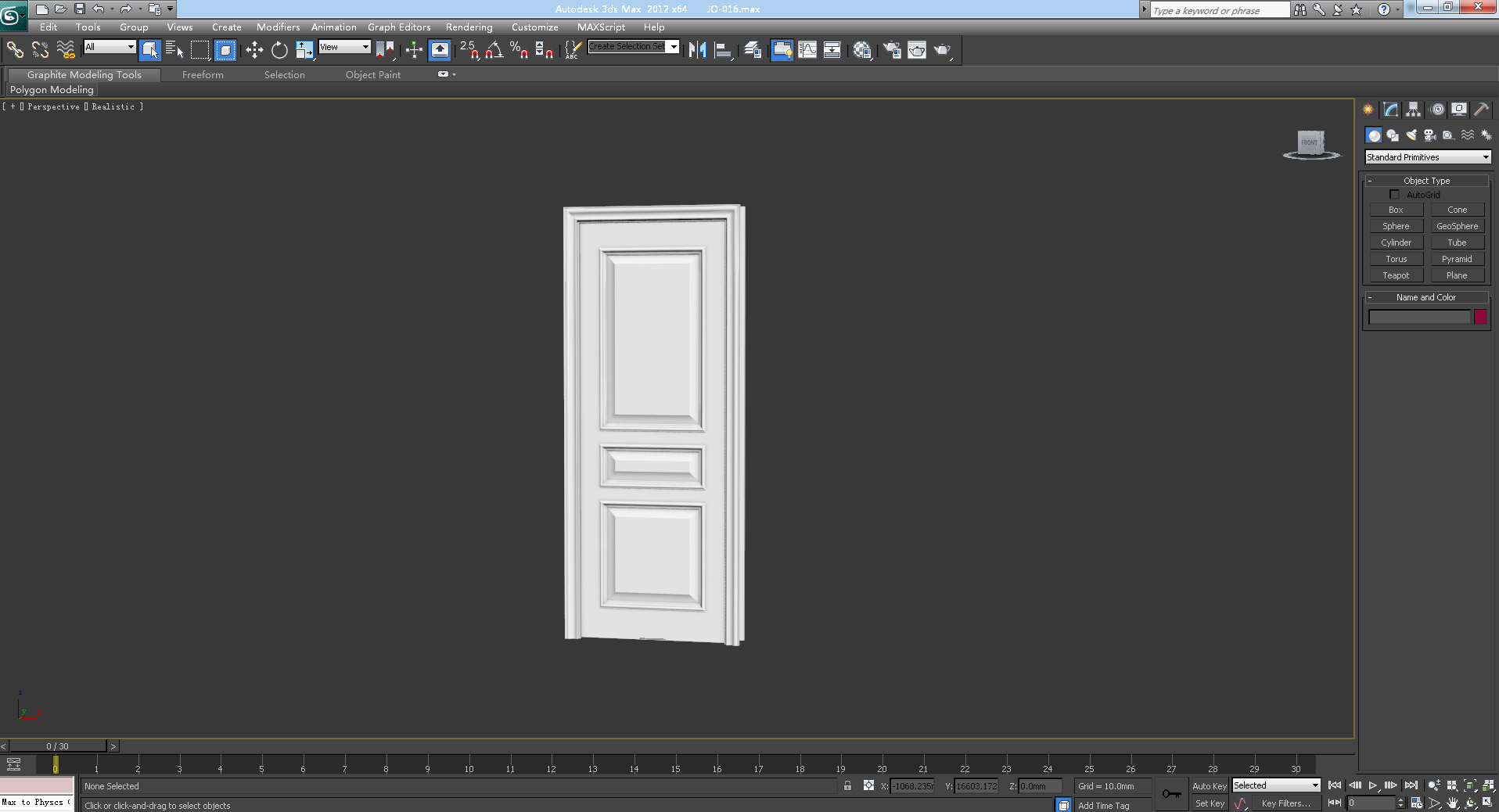Toggle Window/Crossing selection mode

pos(225,50)
